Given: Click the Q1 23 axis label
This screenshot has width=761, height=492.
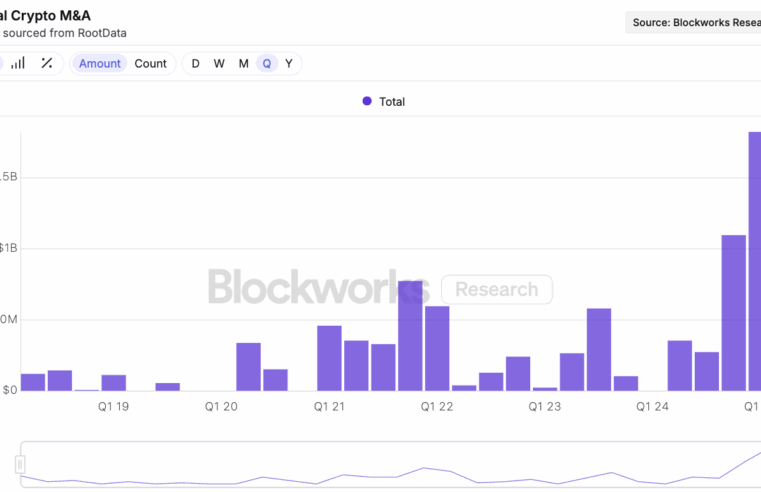Looking at the screenshot, I should [545, 407].
